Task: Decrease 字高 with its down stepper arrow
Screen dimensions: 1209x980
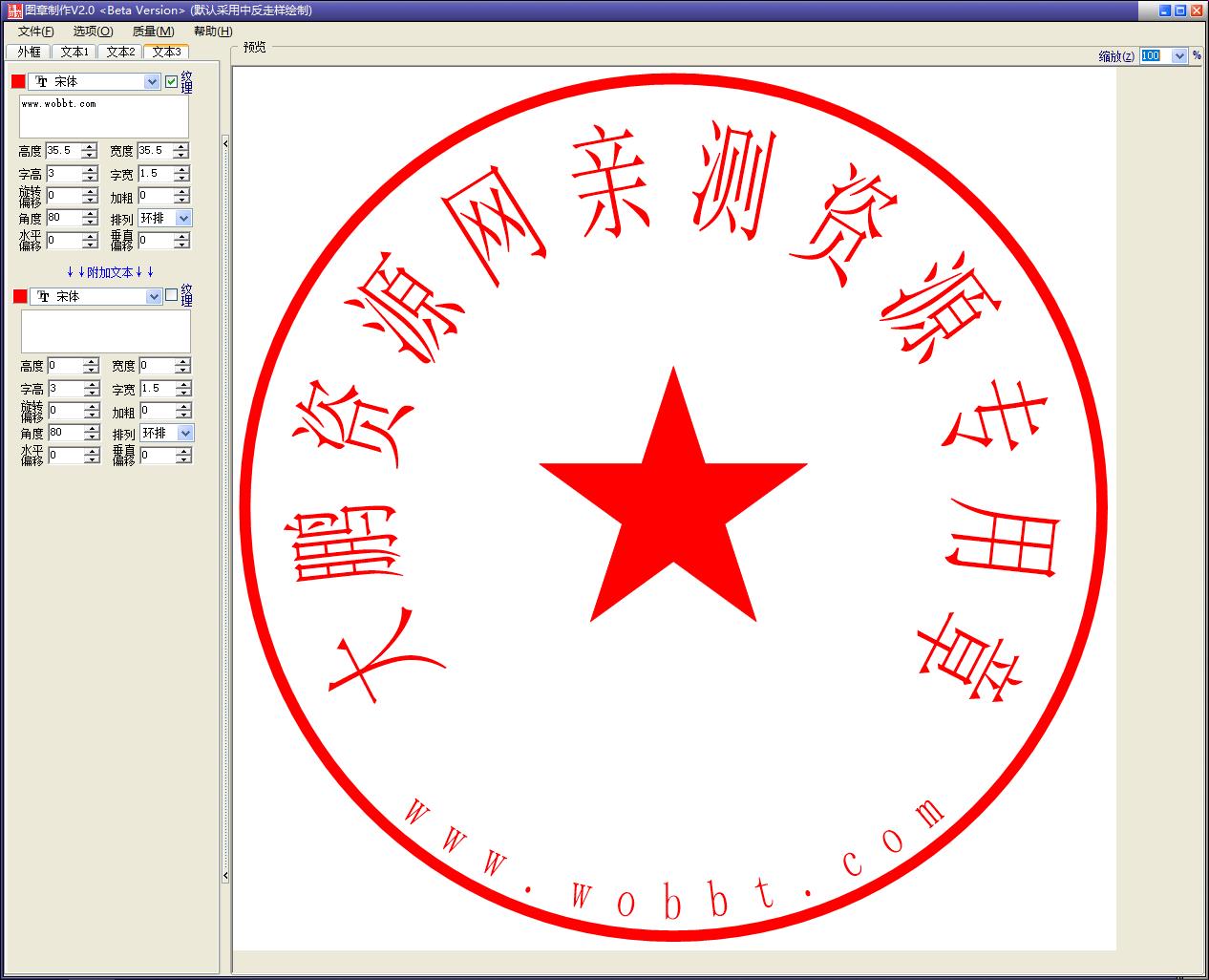Action: point(92,178)
